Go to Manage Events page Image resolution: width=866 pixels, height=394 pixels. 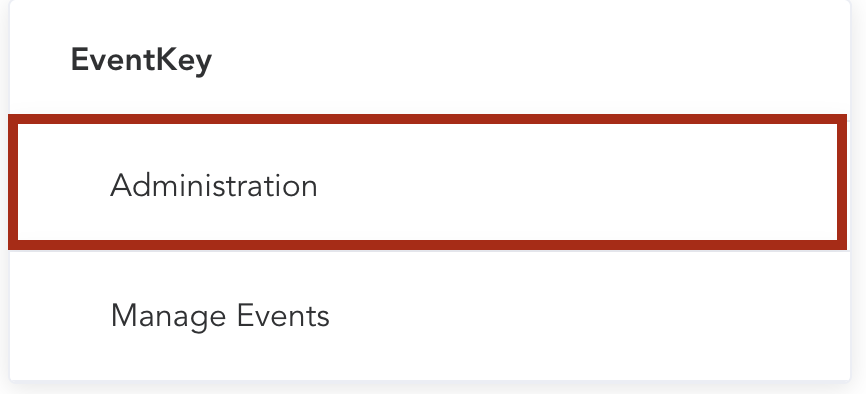(x=430, y=316)
